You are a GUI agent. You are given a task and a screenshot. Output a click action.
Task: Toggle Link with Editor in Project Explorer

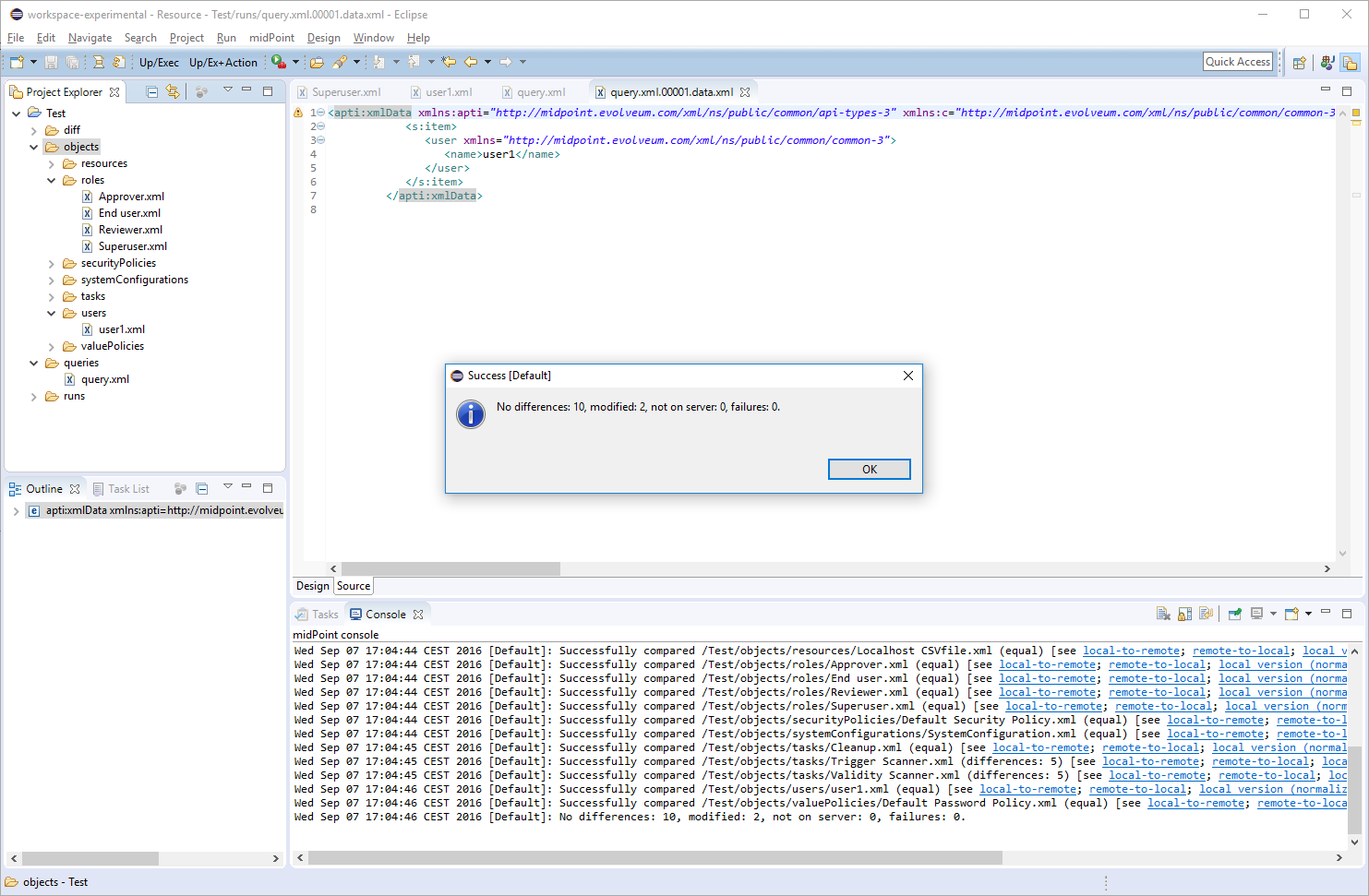(173, 91)
